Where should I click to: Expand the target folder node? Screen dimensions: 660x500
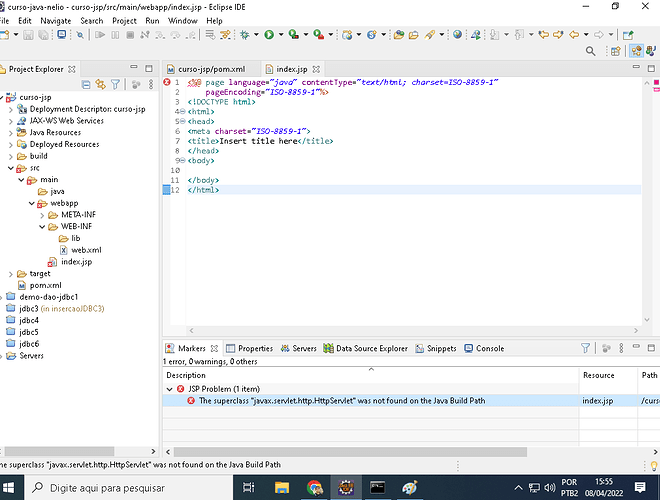11,274
